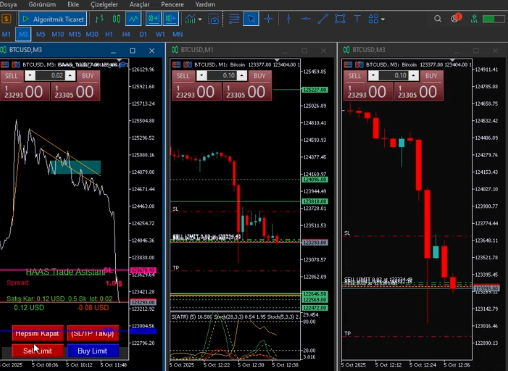Select the cursor pointer tool

(x=251, y=19)
